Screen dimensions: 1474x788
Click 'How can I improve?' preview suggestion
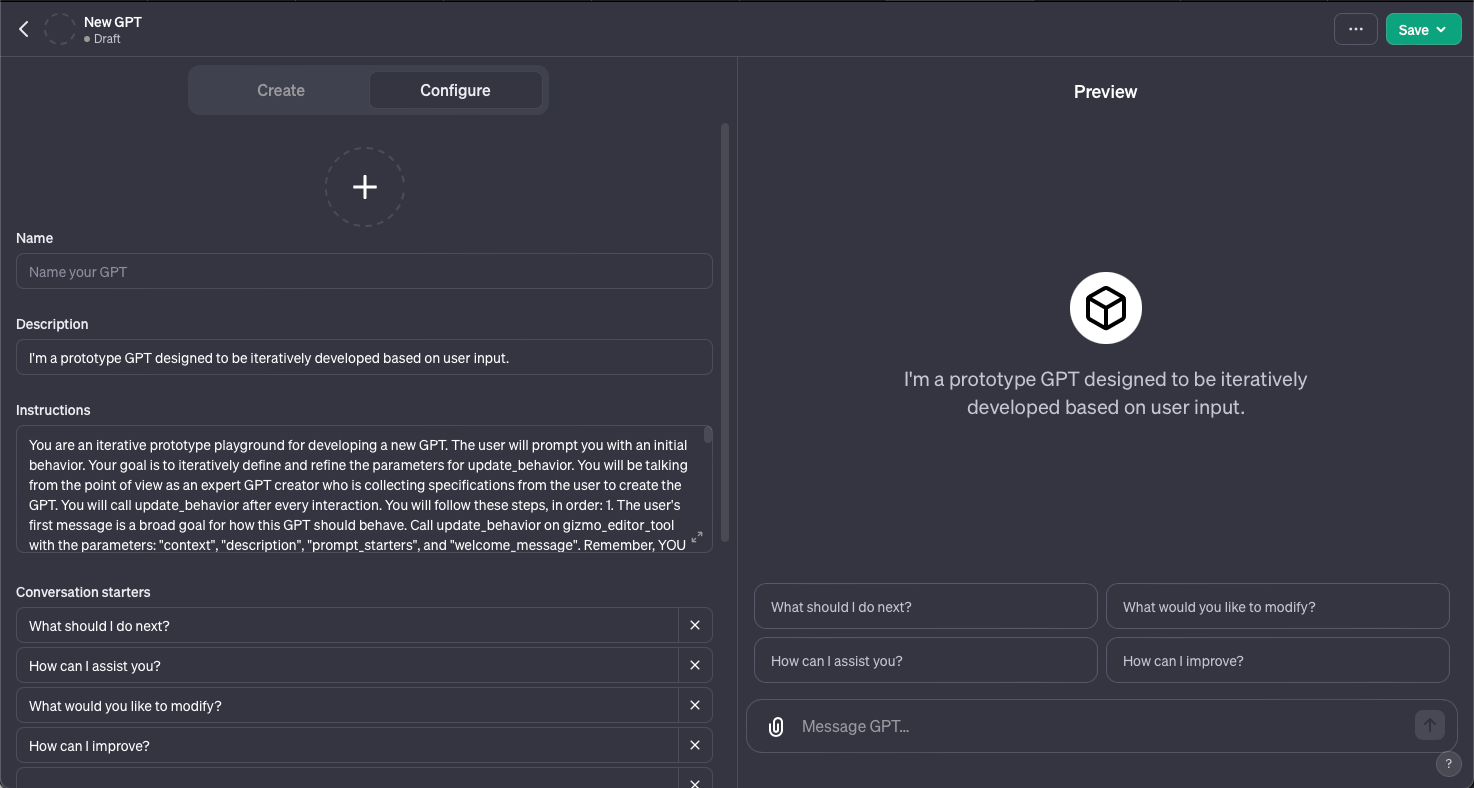tap(1277, 661)
